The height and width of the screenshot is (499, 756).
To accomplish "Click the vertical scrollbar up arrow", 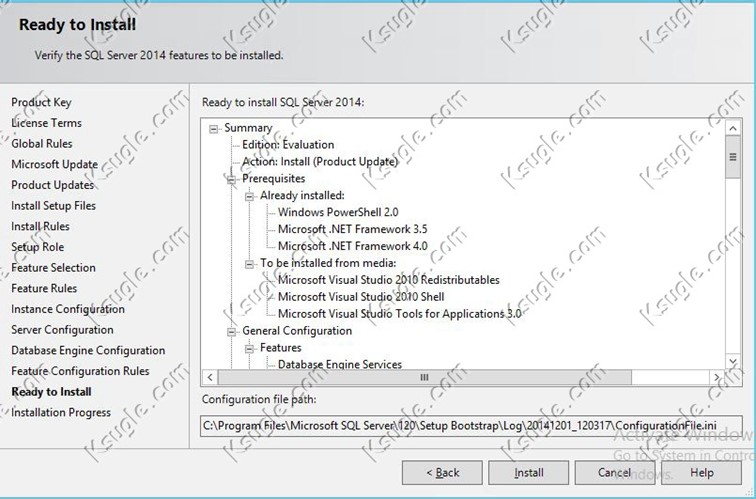I will (733, 128).
